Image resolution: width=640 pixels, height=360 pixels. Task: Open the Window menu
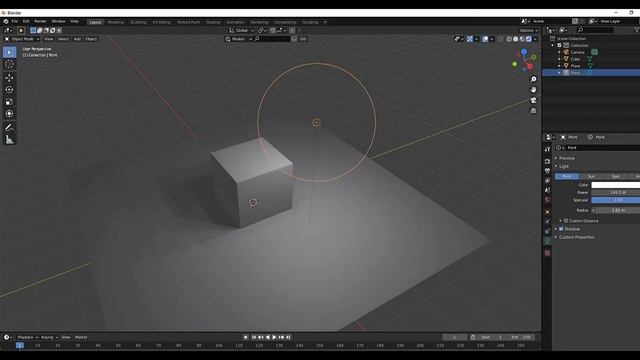point(58,22)
